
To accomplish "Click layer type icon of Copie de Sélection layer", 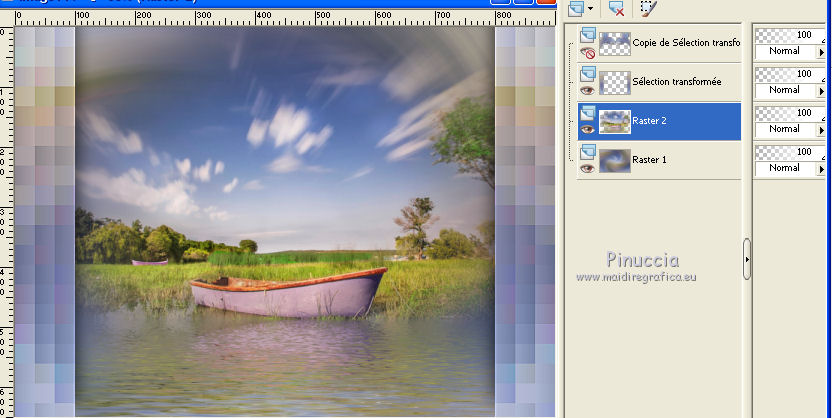I will (x=587, y=35).
